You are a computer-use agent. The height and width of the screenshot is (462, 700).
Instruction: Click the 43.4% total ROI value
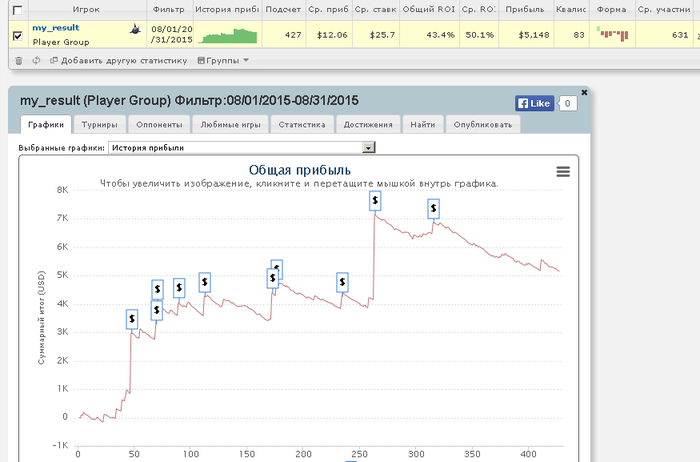(x=440, y=35)
